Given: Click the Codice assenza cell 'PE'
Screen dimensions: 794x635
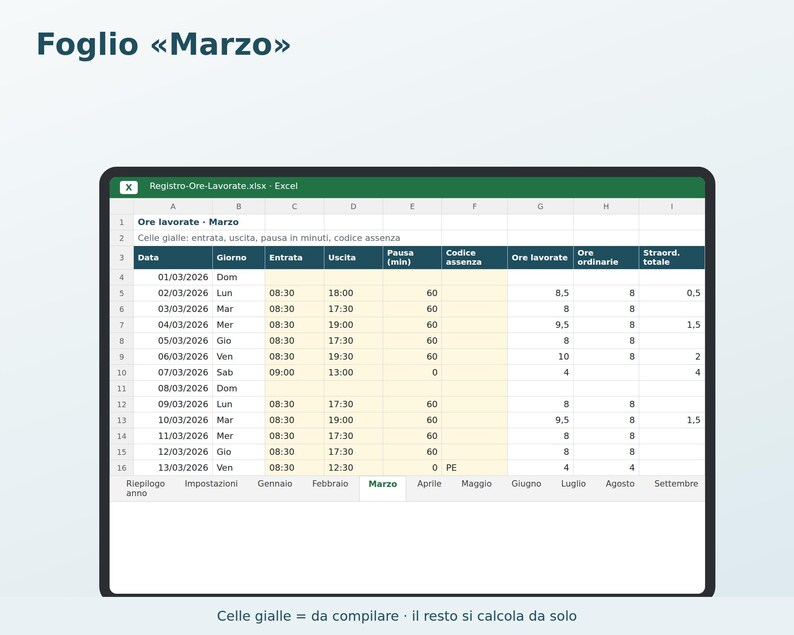Looking at the screenshot, I should pyautogui.click(x=474, y=468).
